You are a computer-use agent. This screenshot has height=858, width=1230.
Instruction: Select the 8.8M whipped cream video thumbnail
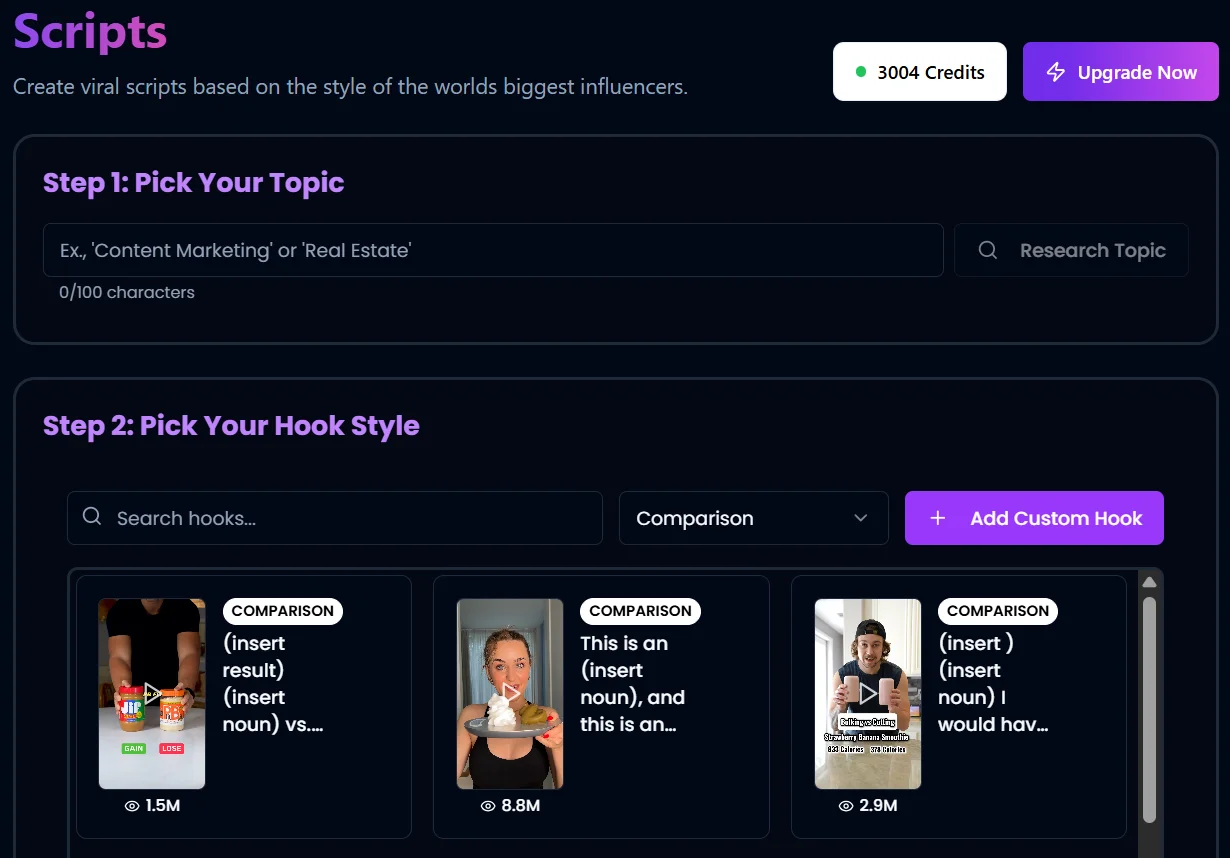coord(510,693)
